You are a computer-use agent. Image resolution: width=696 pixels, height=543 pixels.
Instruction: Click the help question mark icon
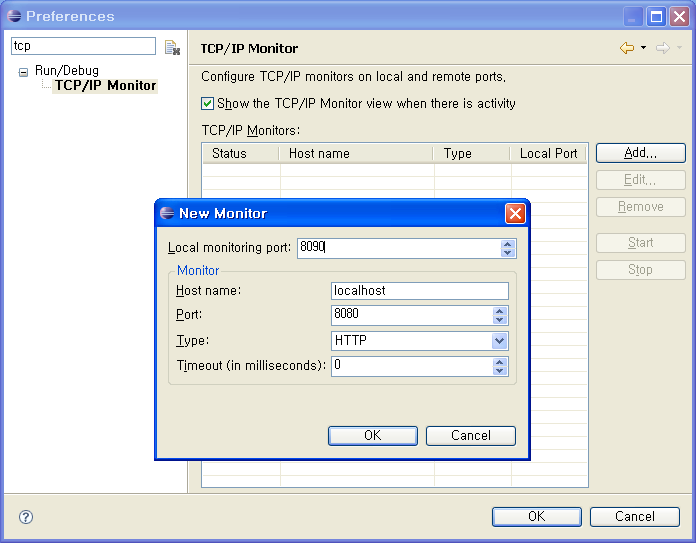click(x=26, y=517)
